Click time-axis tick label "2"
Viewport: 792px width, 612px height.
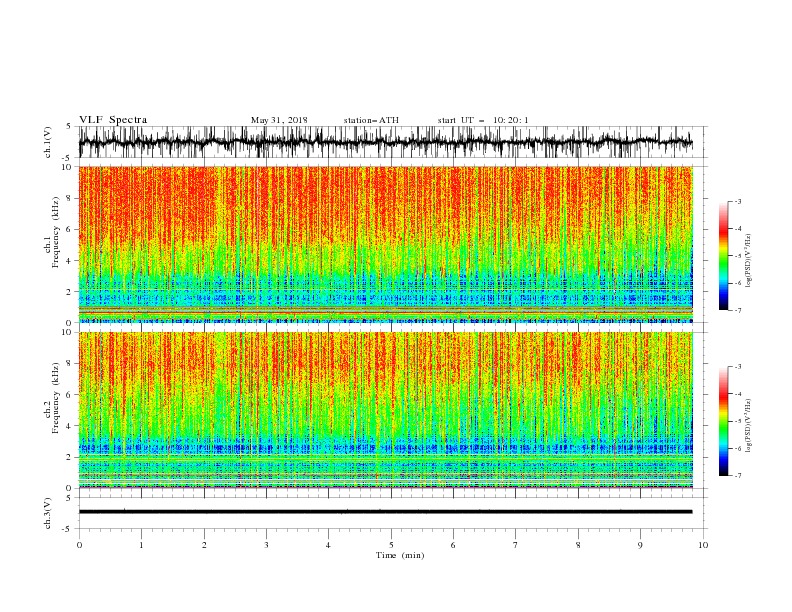204,545
